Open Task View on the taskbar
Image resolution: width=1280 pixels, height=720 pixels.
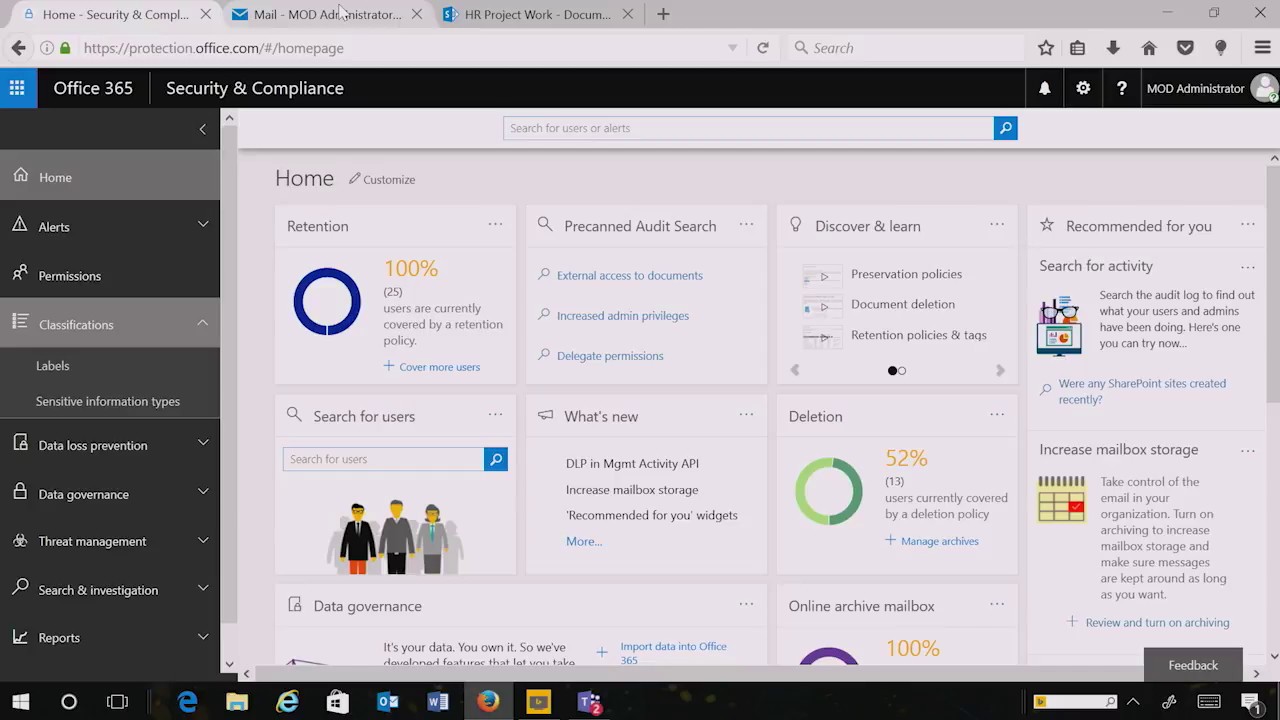[117, 702]
